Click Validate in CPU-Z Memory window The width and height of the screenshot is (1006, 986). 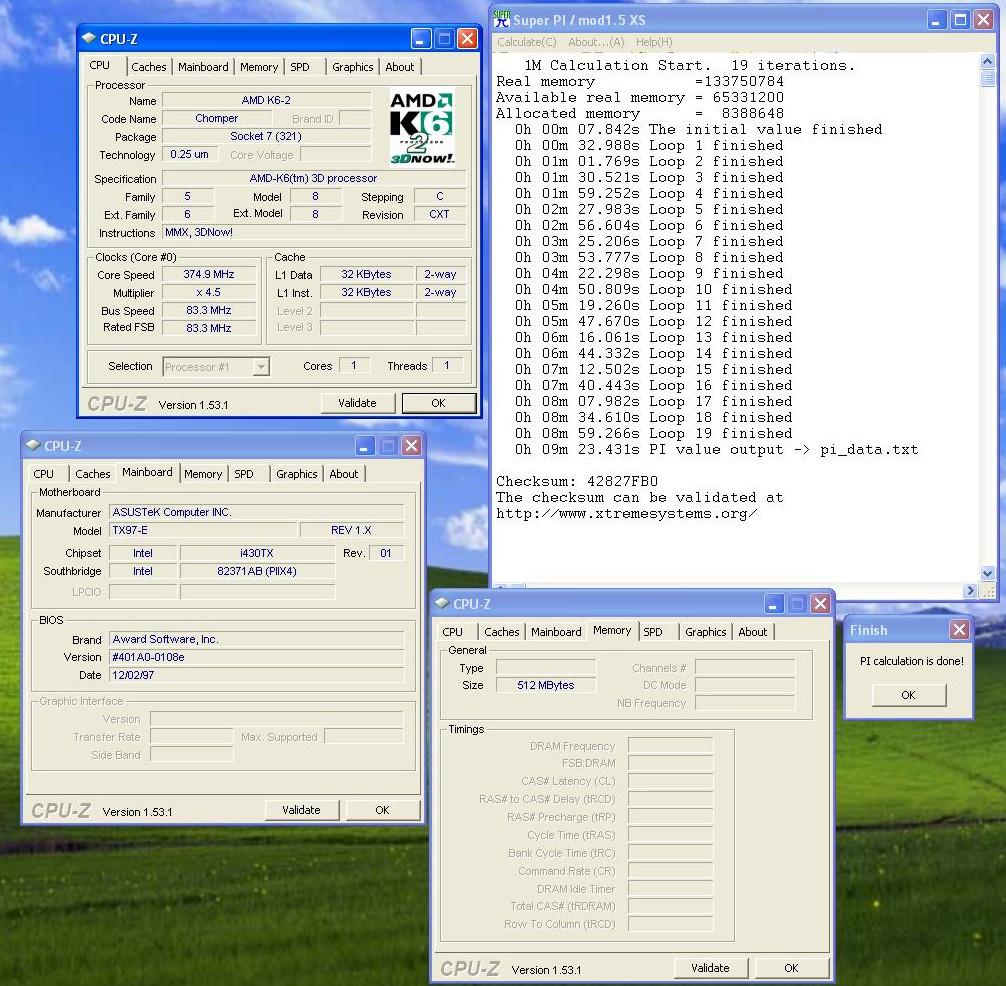[x=710, y=967]
